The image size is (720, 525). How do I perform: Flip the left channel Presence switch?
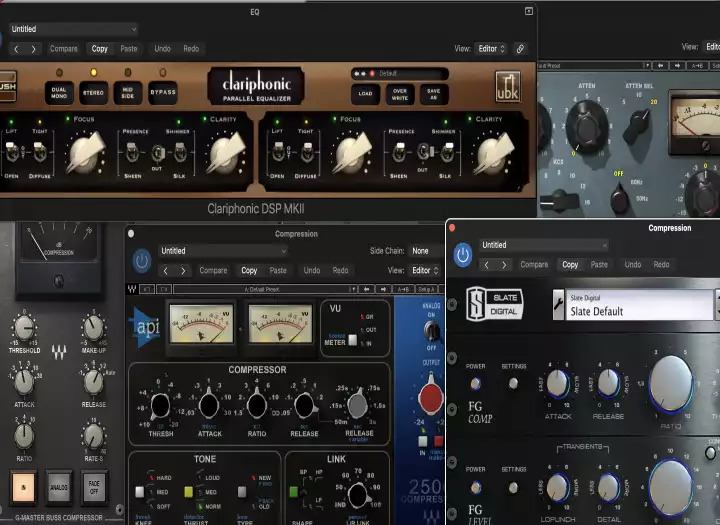pyautogui.click(x=132, y=152)
